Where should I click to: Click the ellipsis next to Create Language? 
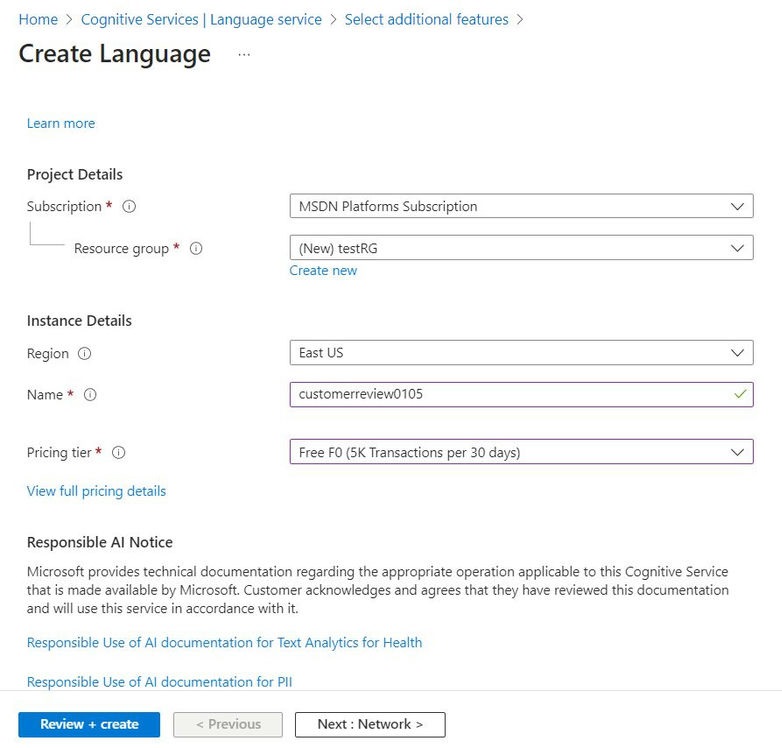tap(244, 55)
